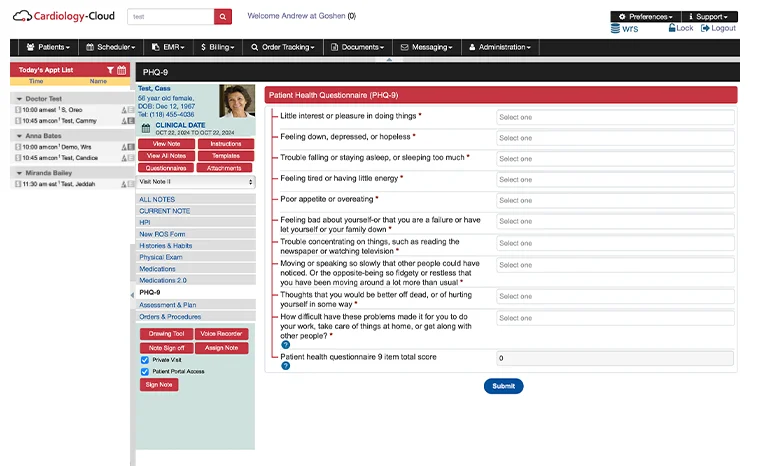Open the appointment list filter icon
The image size is (757, 466).
110,70
